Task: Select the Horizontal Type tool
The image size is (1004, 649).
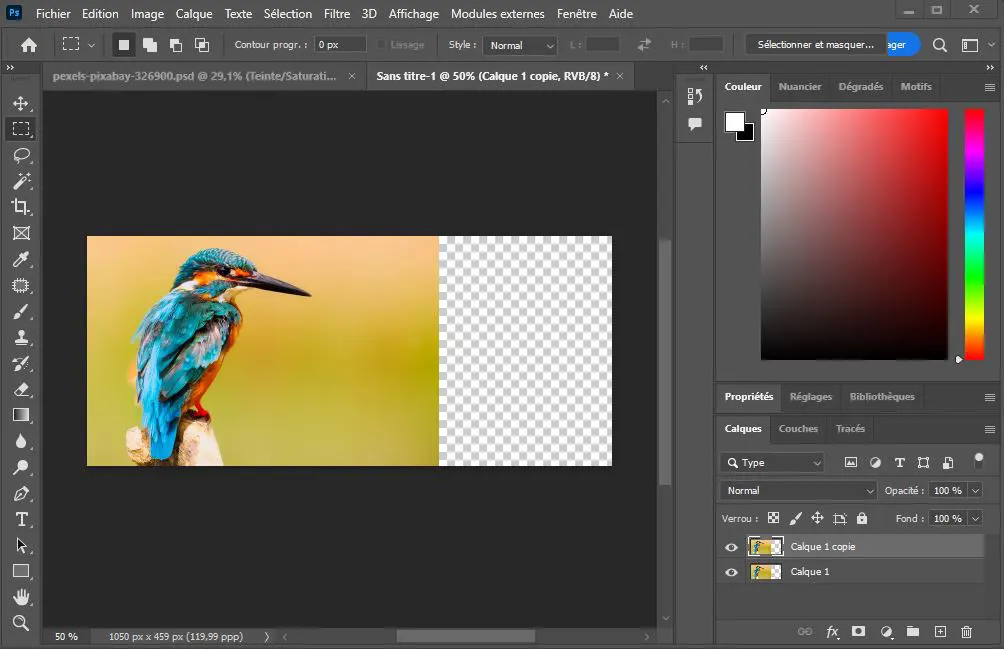Action: [21, 519]
